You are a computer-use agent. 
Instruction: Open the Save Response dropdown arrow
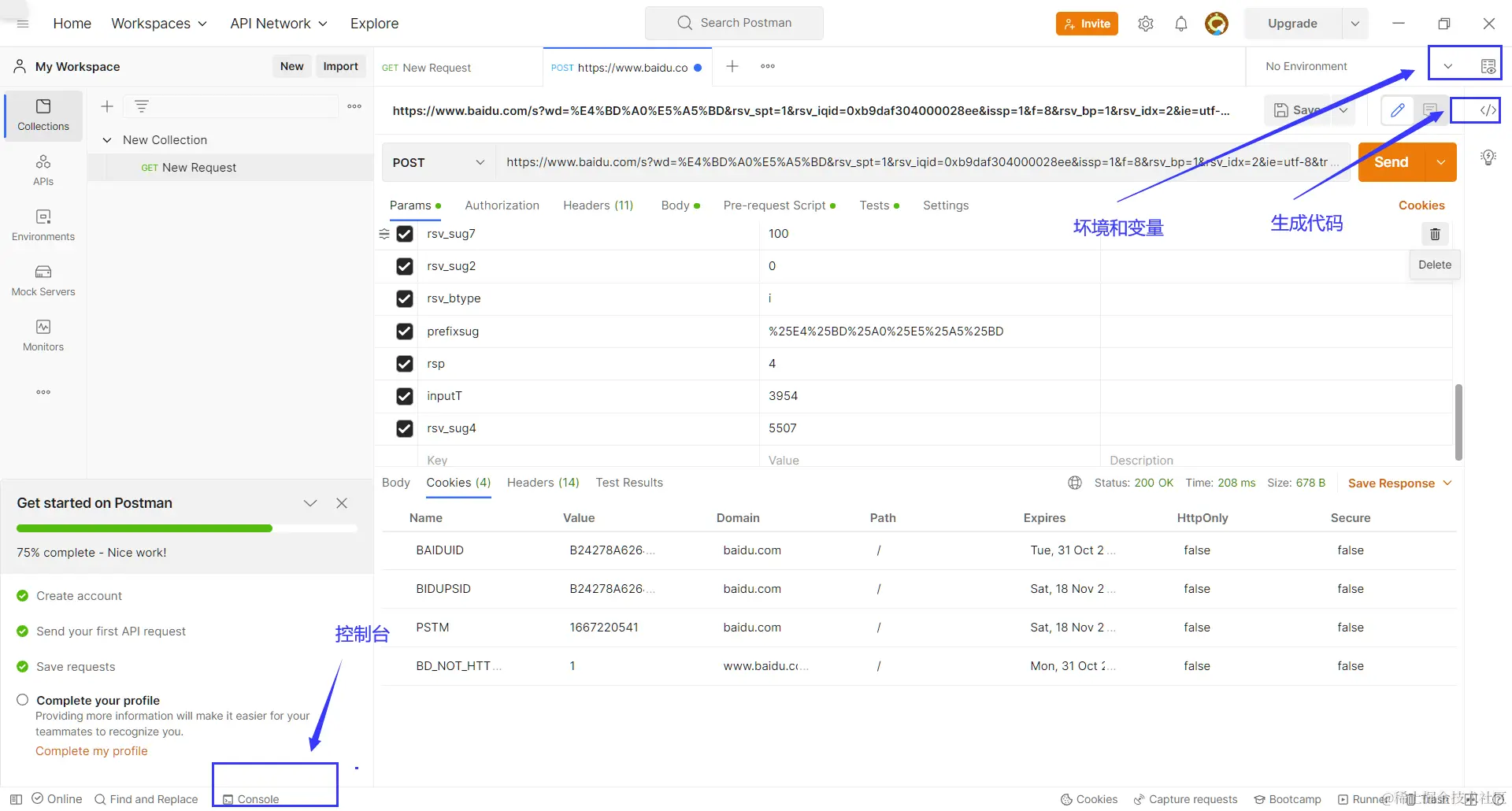tap(1447, 483)
